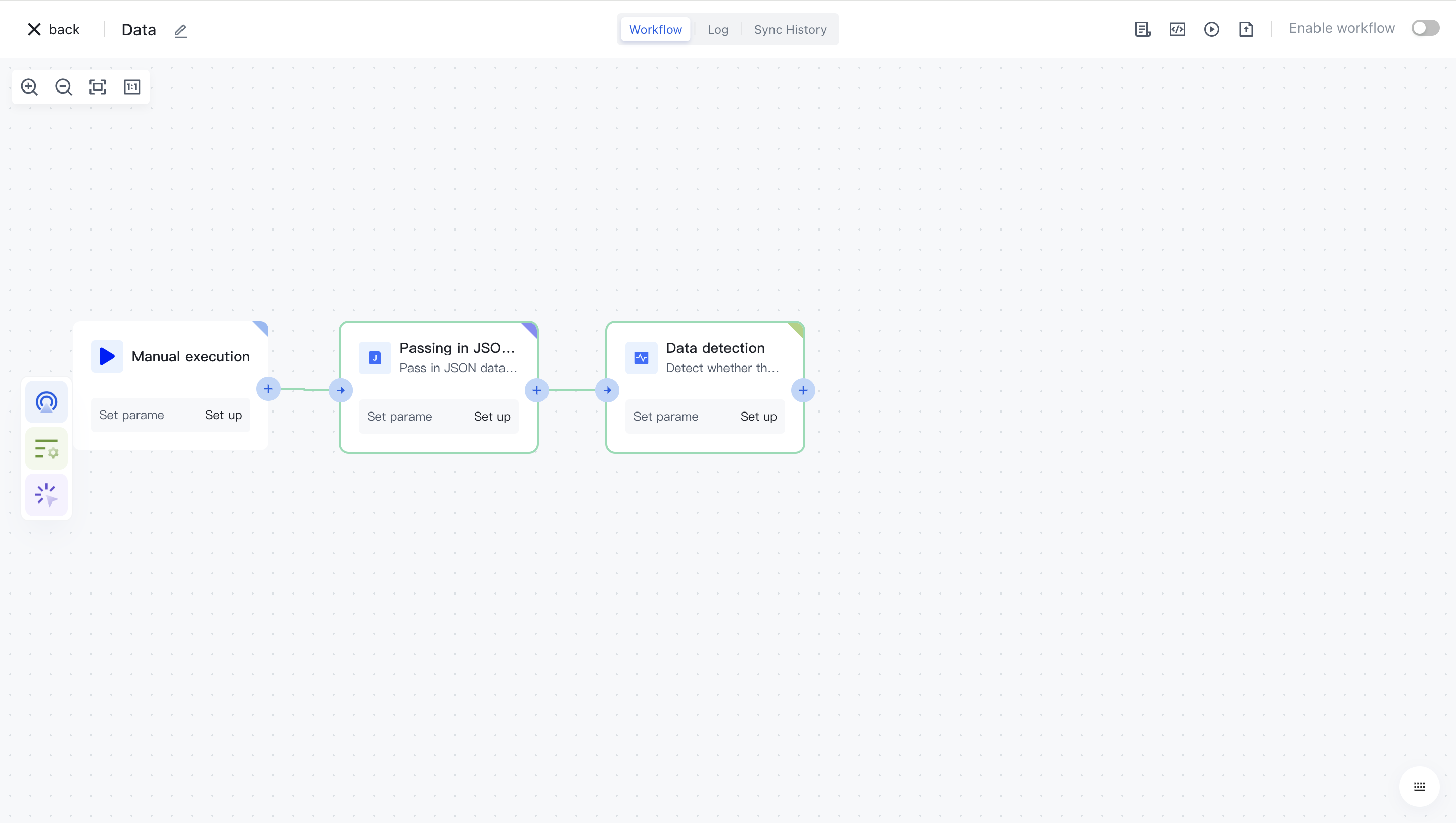Viewport: 1456px width, 823px height.
Task: Reset canvas to 1:1 scale
Action: (x=131, y=87)
